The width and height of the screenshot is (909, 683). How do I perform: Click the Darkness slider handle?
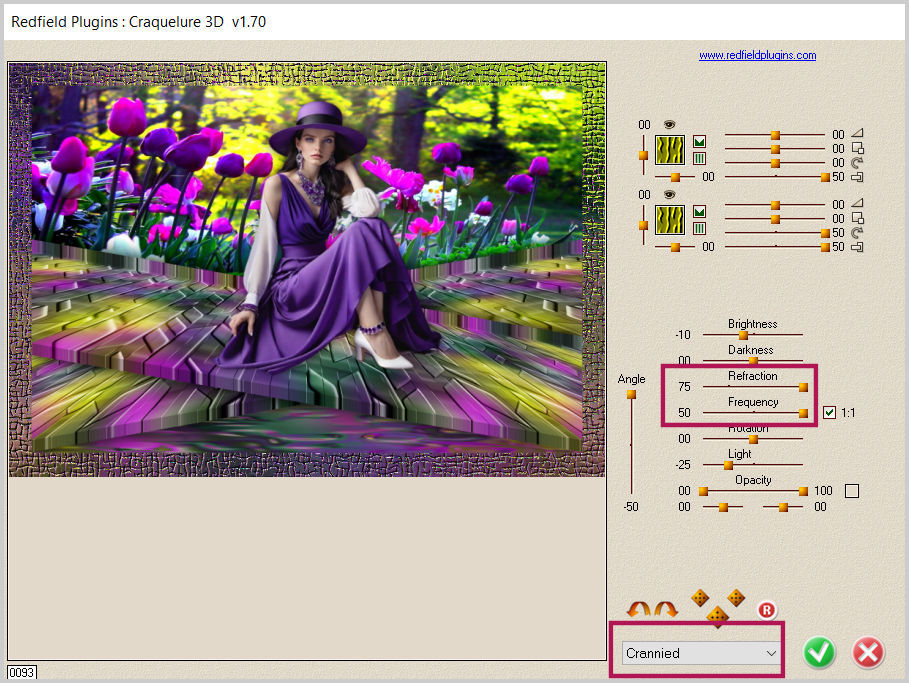(753, 361)
